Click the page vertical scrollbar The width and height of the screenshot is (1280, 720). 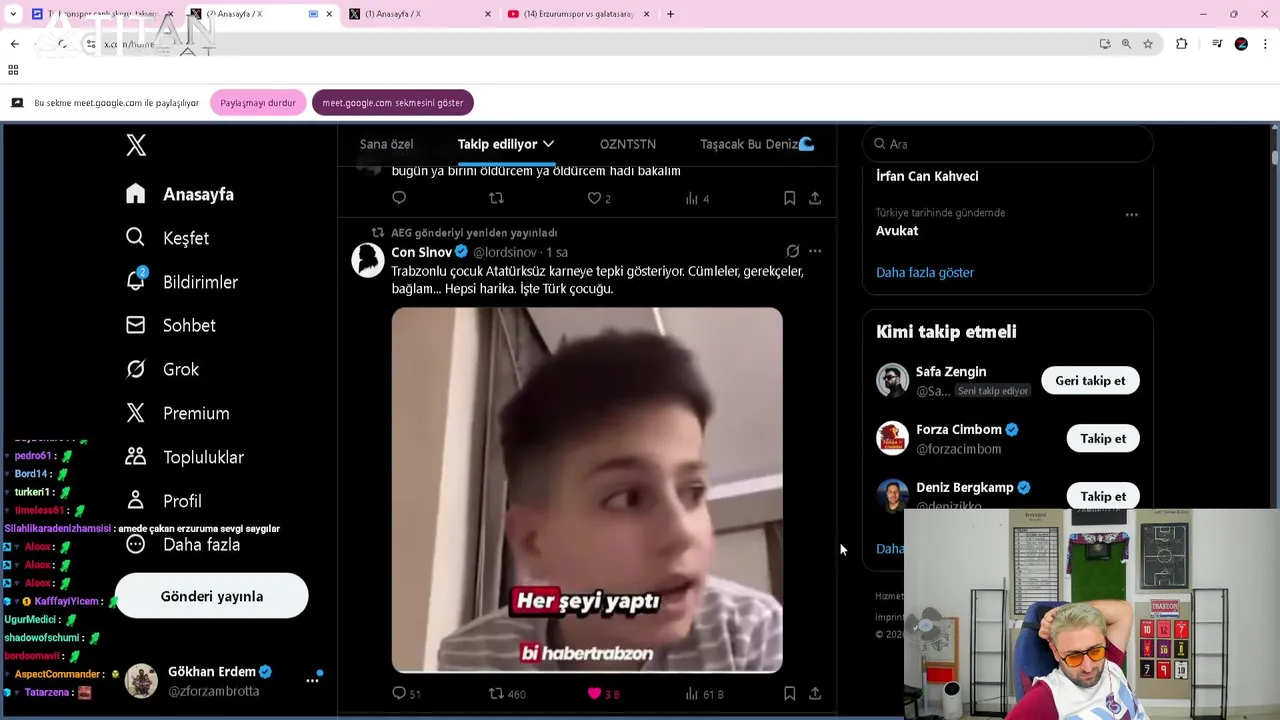click(1275, 157)
